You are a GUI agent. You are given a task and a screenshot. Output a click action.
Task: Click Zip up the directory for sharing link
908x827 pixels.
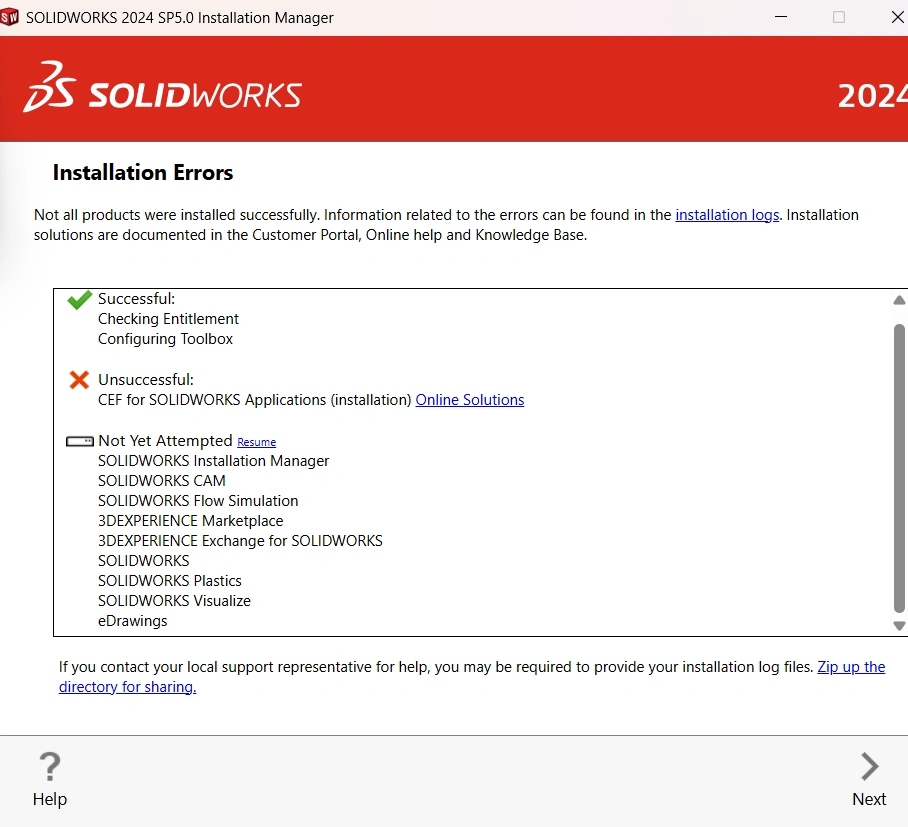tap(472, 676)
